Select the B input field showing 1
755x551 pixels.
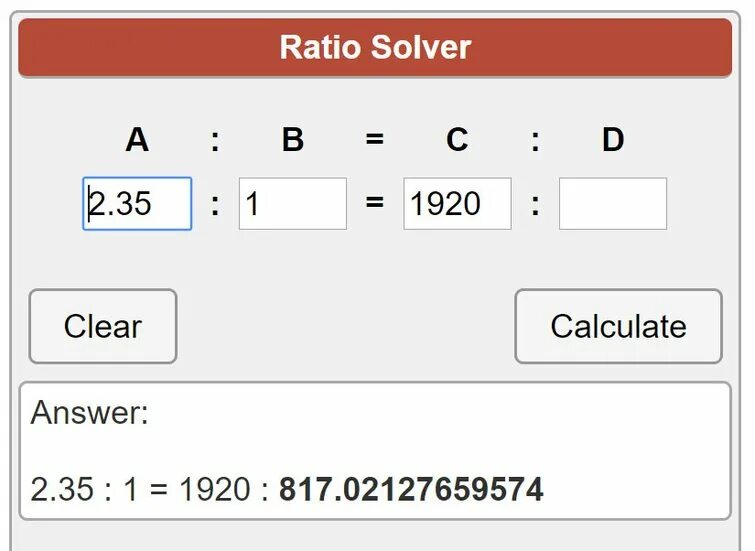click(x=293, y=204)
